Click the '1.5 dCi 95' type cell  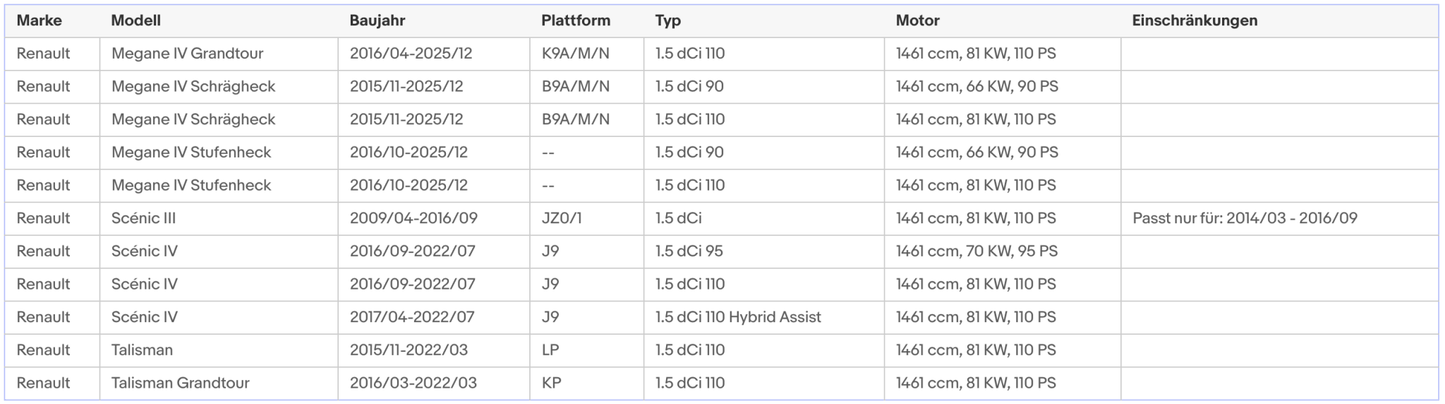click(x=689, y=251)
